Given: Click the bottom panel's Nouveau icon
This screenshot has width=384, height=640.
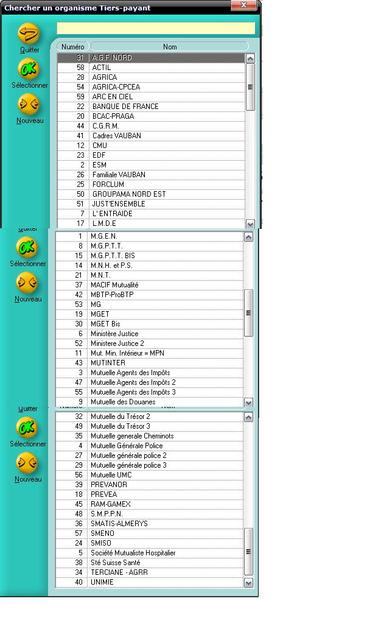Looking at the screenshot, I should tap(27, 463).
